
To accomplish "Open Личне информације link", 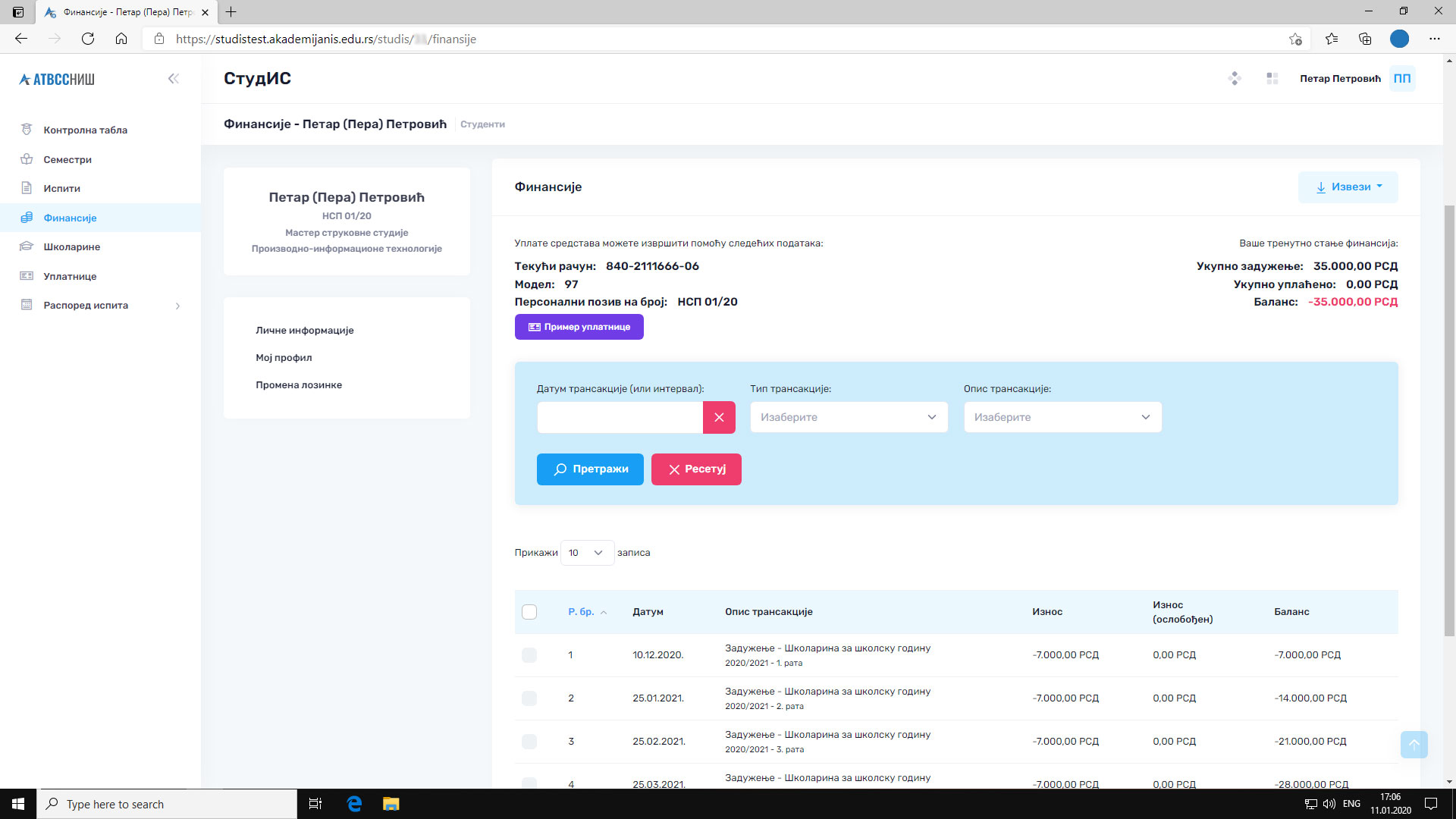I will tap(304, 331).
